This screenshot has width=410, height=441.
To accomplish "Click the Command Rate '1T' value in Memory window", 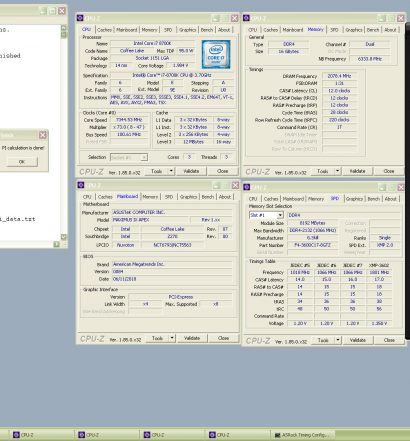I will 339,128.
